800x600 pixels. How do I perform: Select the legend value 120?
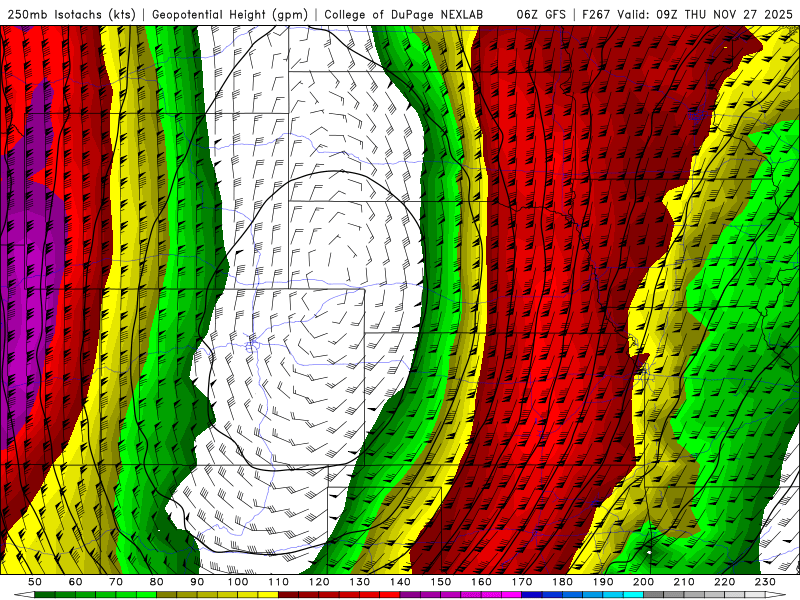319,582
